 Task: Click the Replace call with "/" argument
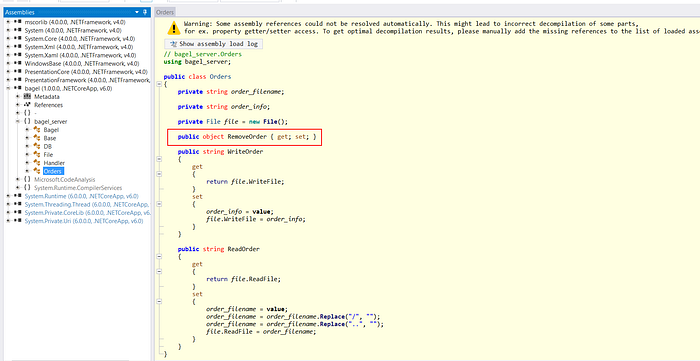click(331, 317)
